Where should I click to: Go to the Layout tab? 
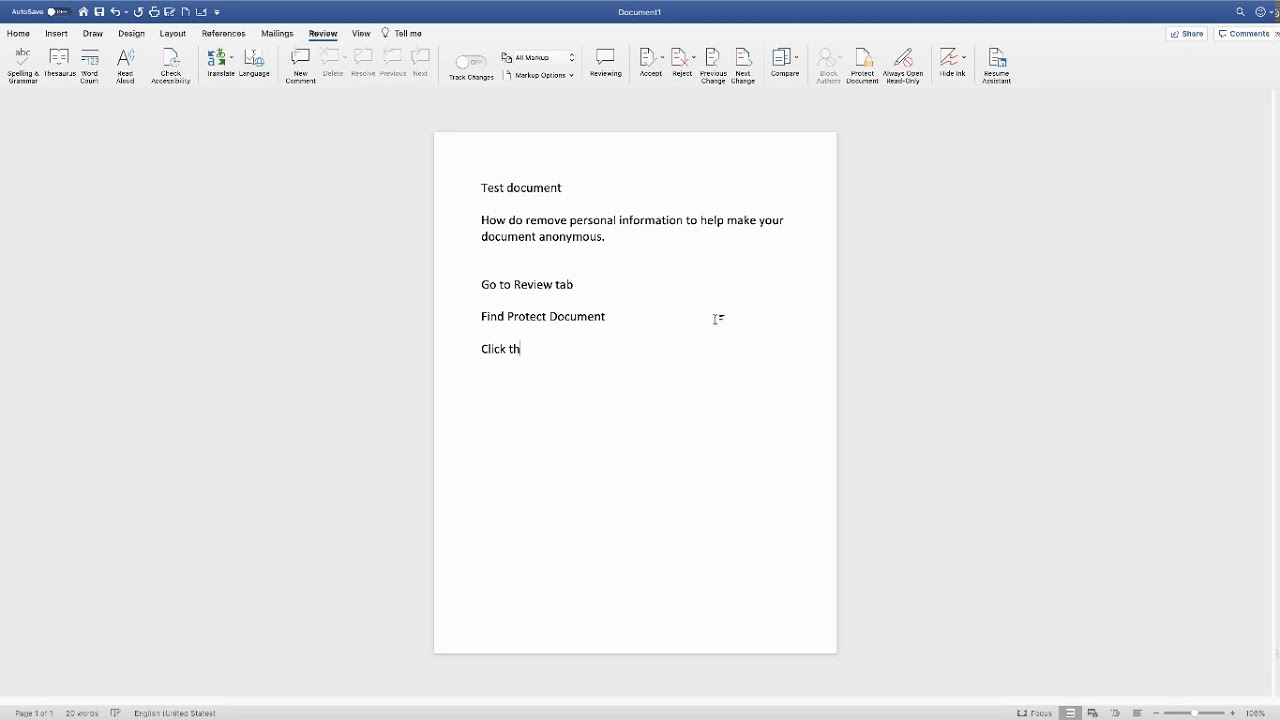tap(173, 33)
